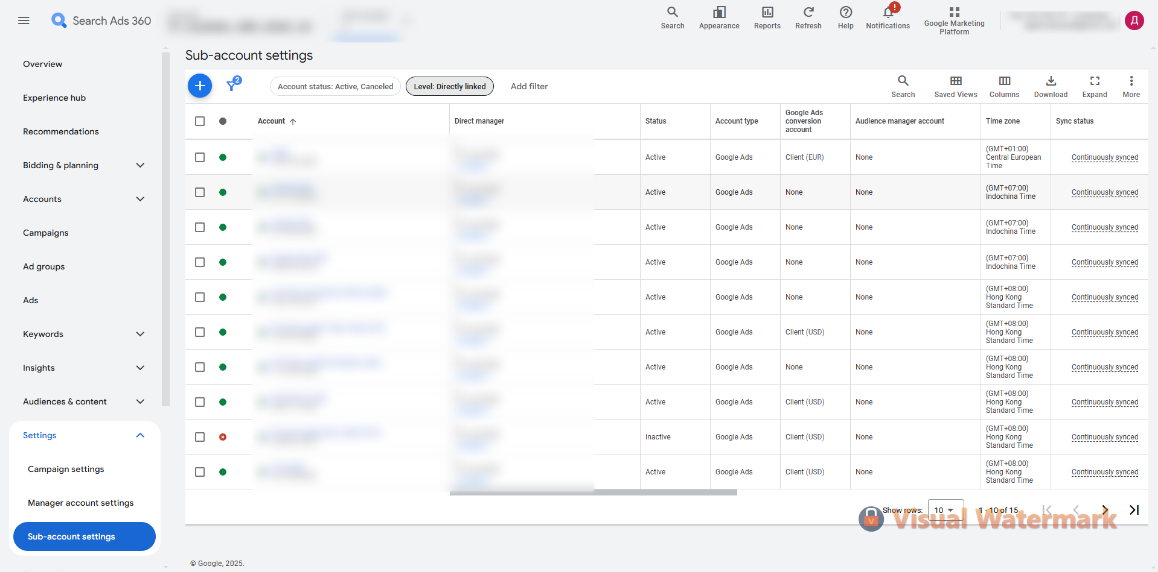
Task: Click the horizontal table scrollbar
Action: (593, 492)
